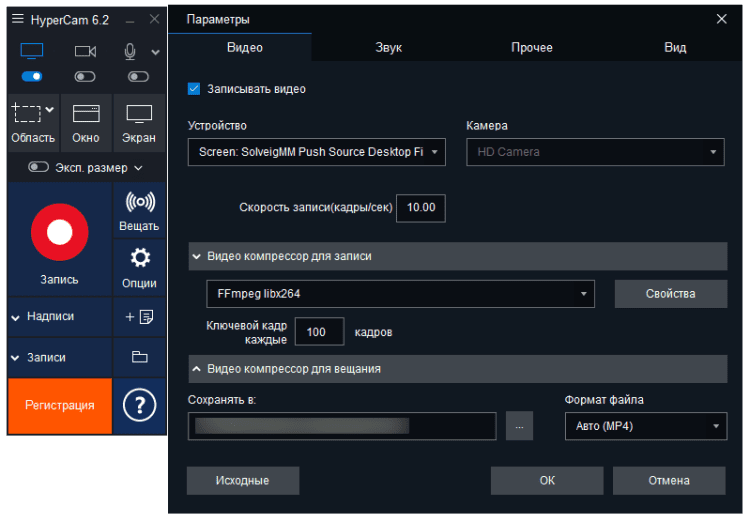Click the key frame 100 field
Image resolution: width=750 pixels, height=522 pixels.
[x=320, y=332]
